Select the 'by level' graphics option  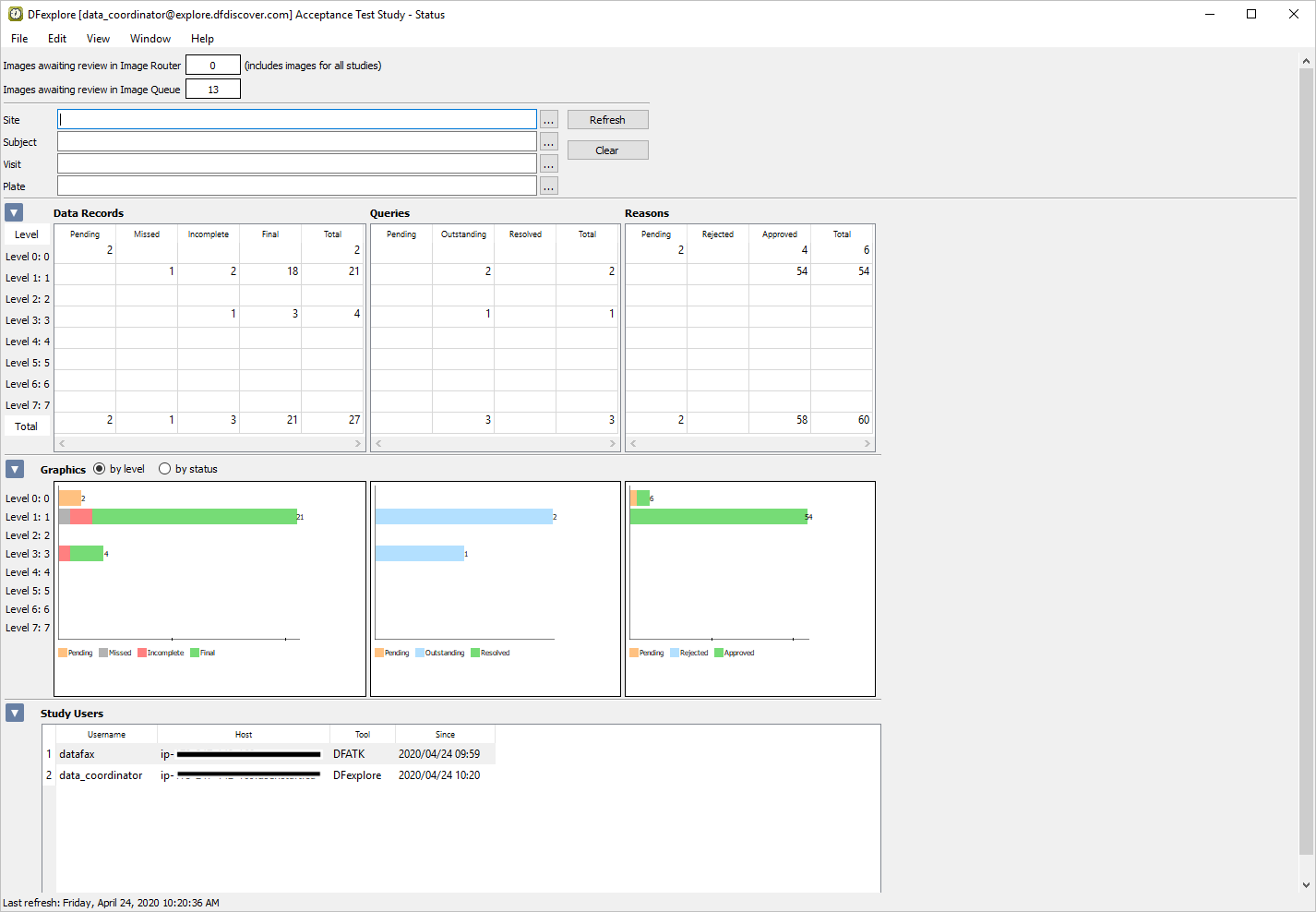click(100, 469)
